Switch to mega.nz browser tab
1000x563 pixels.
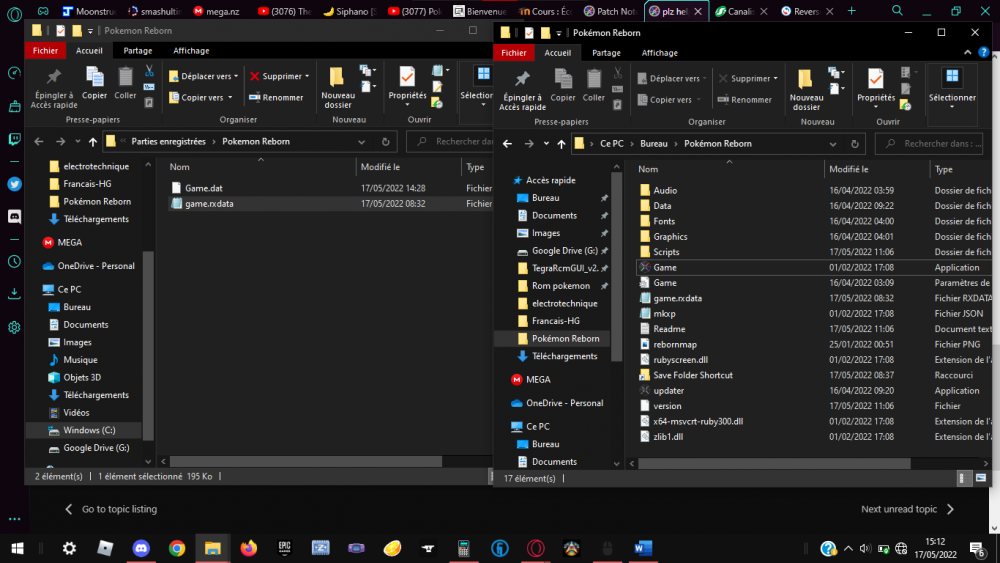click(x=217, y=11)
